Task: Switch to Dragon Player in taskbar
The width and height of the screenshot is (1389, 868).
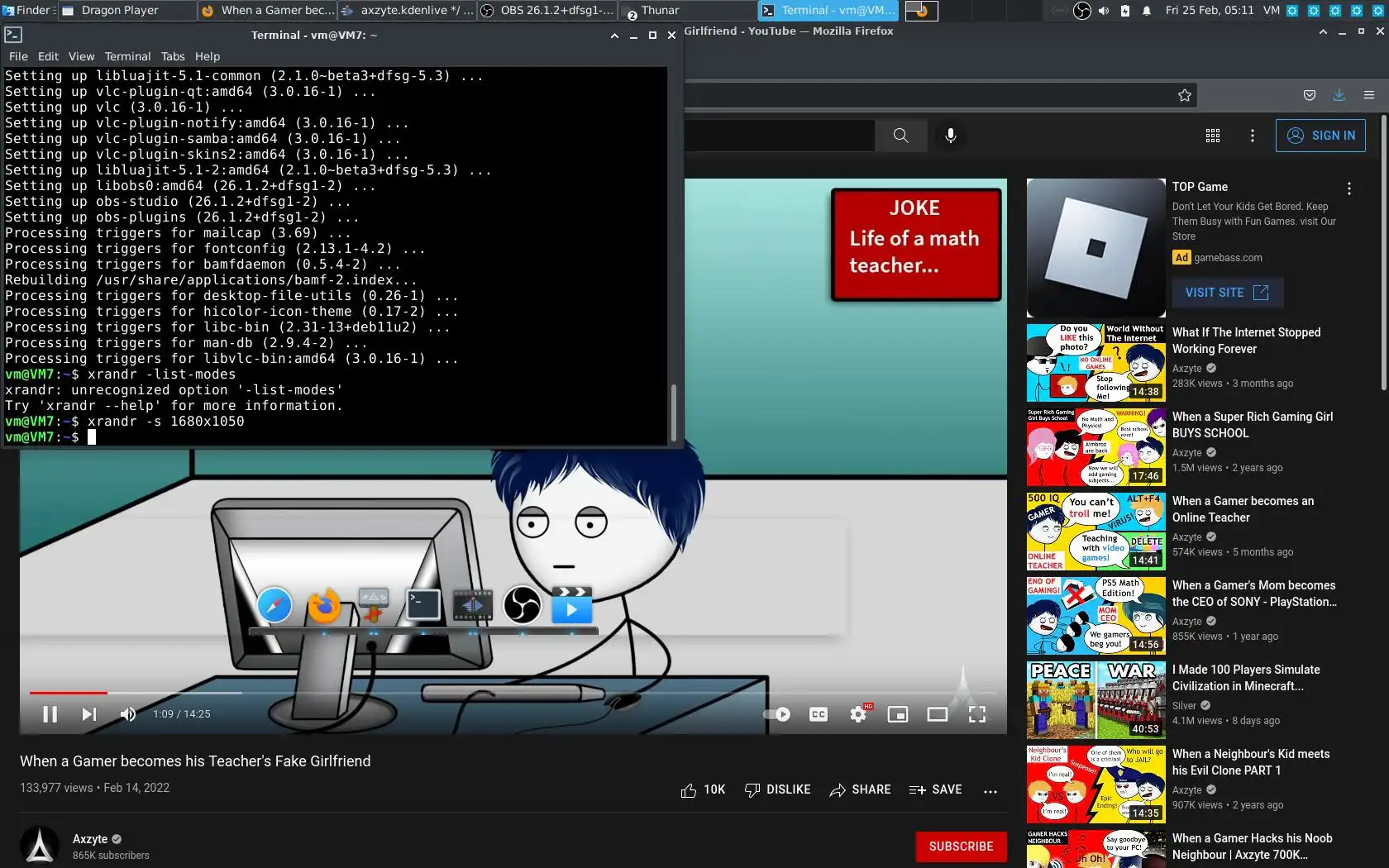Action: pos(127,11)
